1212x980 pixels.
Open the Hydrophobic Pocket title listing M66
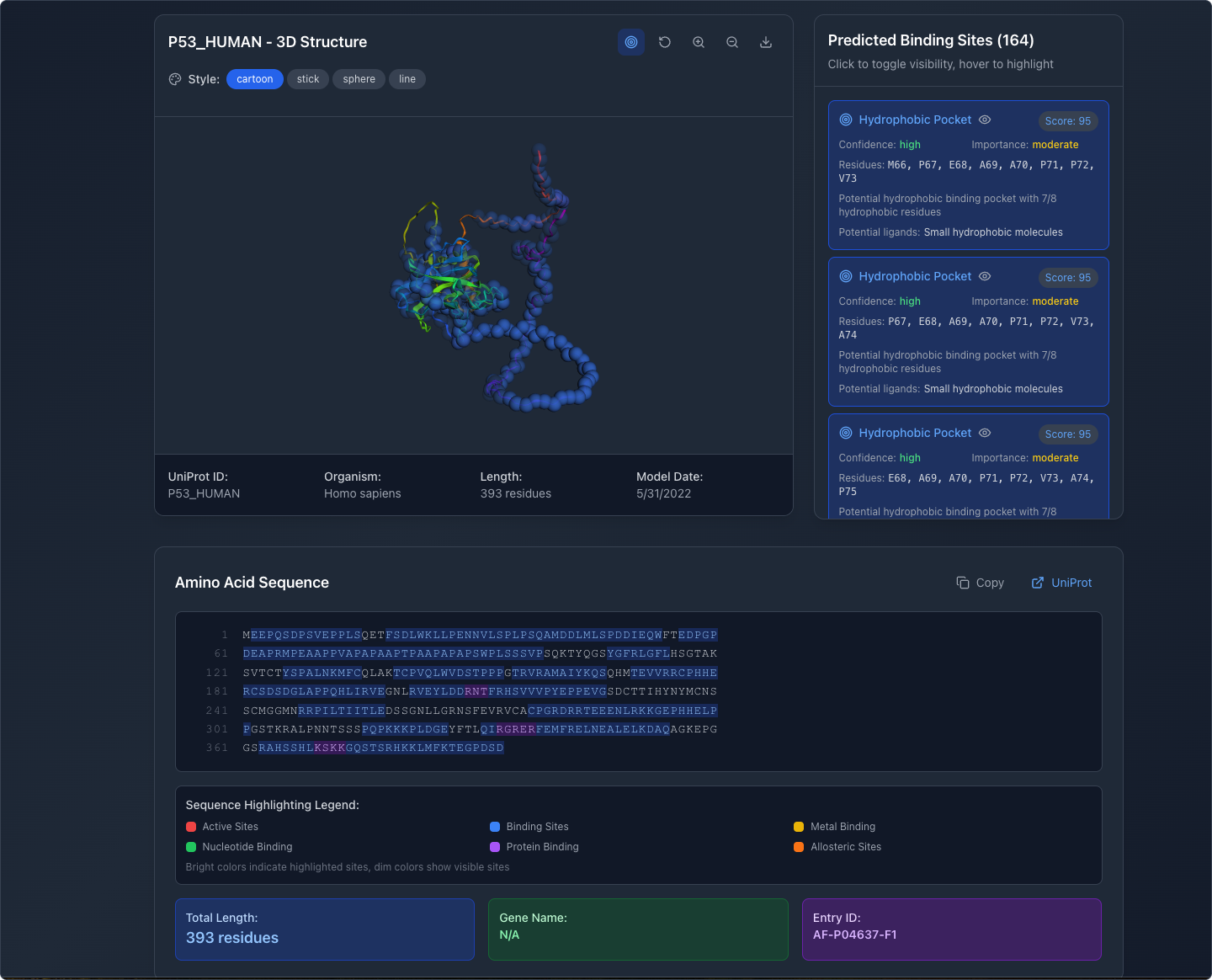point(915,120)
